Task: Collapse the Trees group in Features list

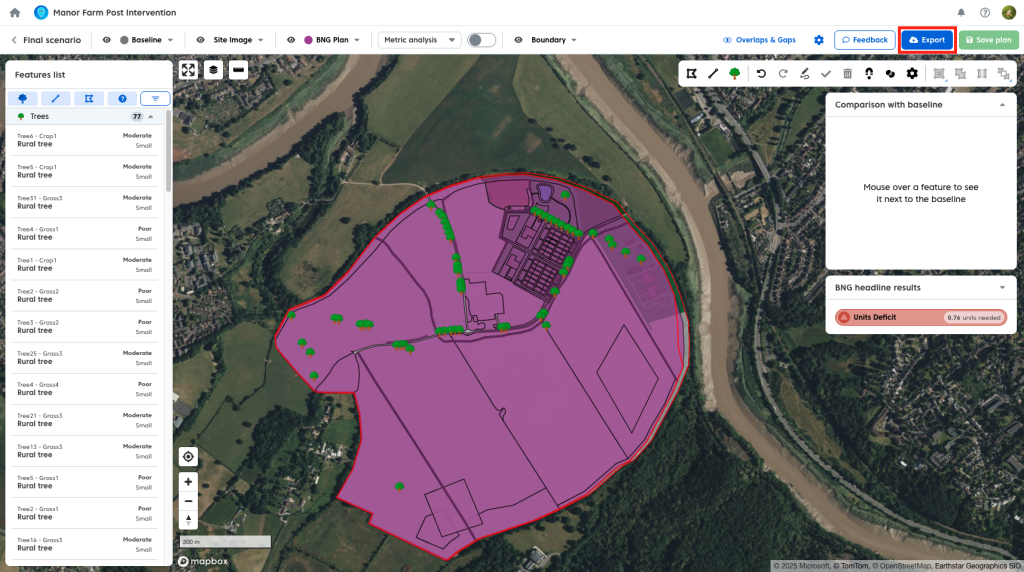Action: (x=151, y=116)
